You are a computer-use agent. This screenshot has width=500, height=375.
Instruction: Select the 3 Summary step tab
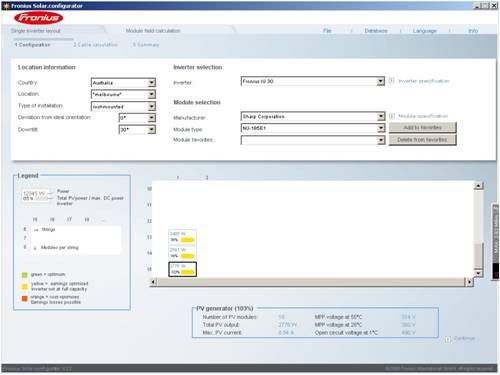[146, 45]
